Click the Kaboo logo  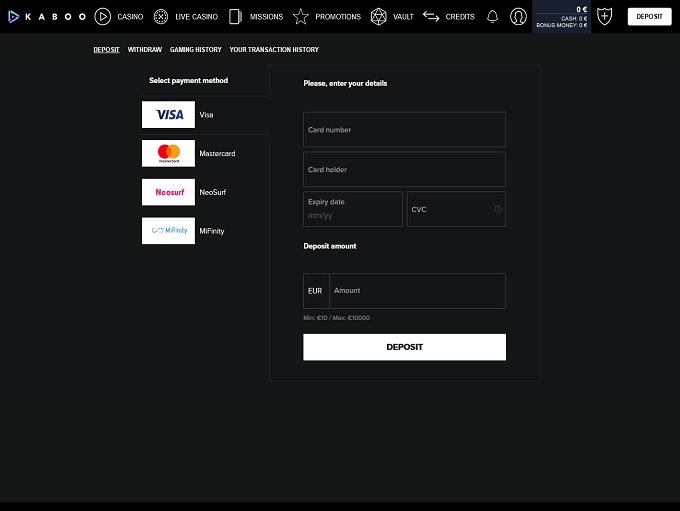(x=47, y=16)
